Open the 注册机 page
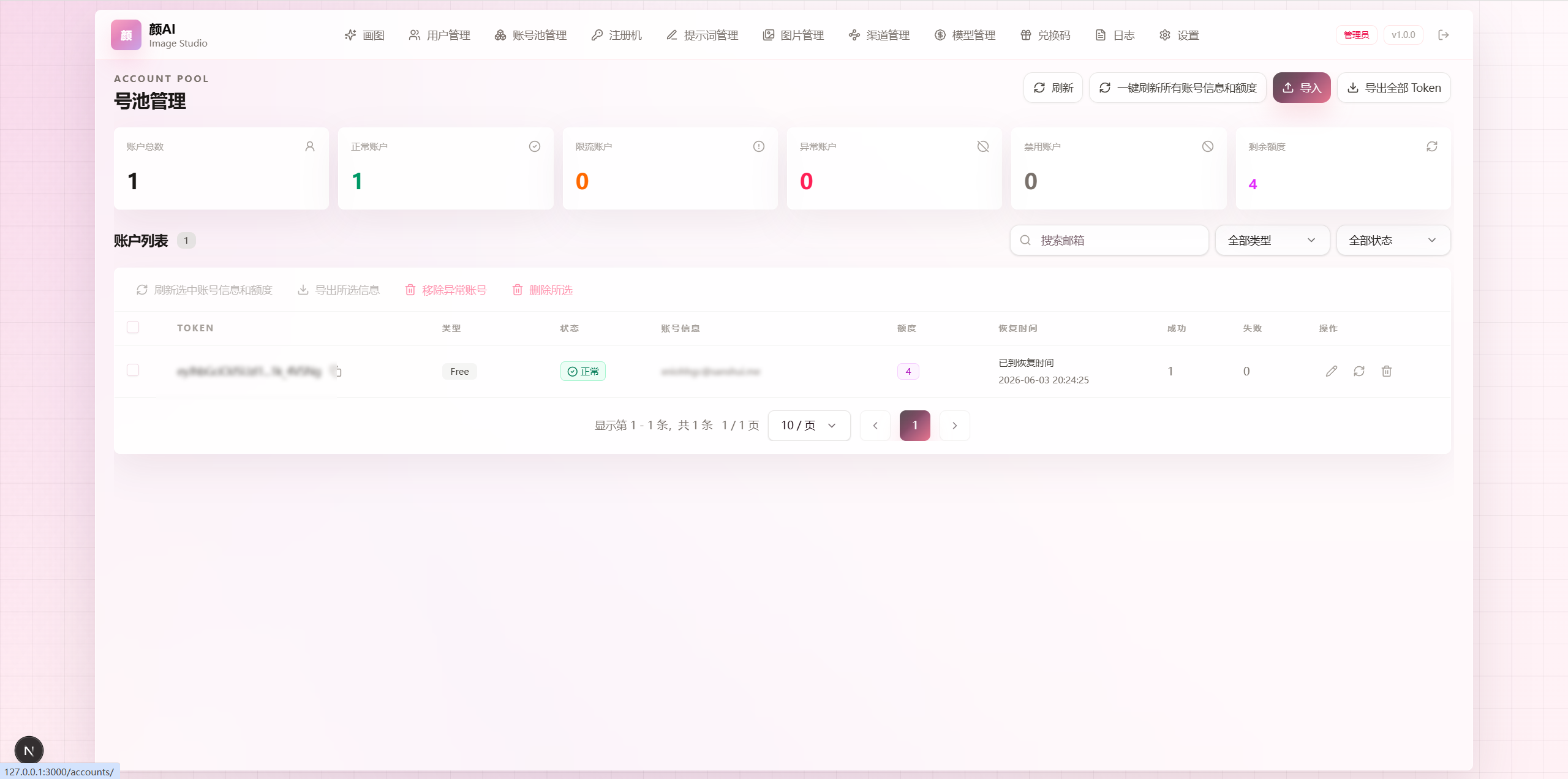Viewport: 1568px width, 779px height. click(617, 35)
